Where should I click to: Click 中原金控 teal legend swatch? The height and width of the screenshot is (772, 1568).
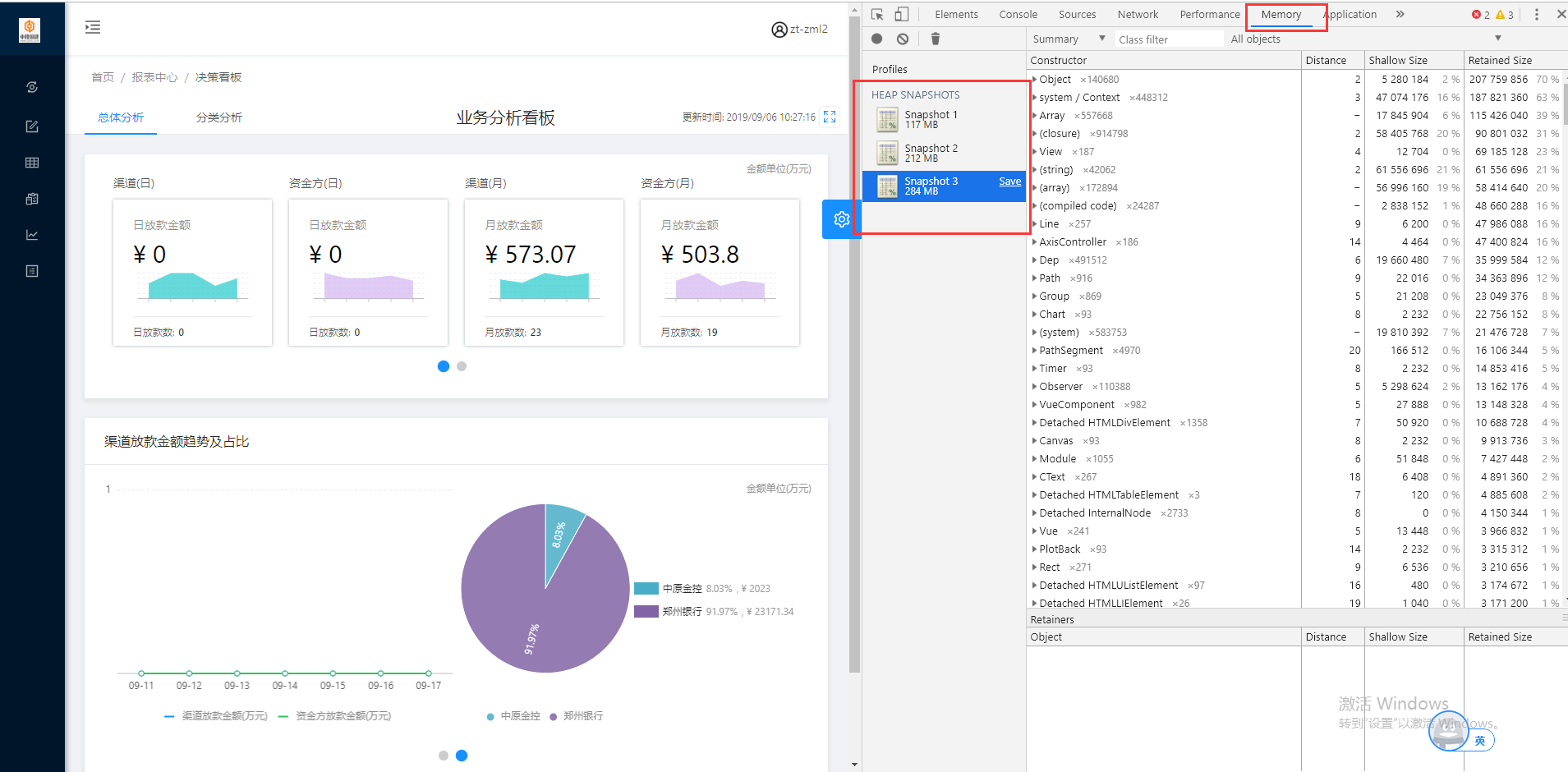pos(646,589)
